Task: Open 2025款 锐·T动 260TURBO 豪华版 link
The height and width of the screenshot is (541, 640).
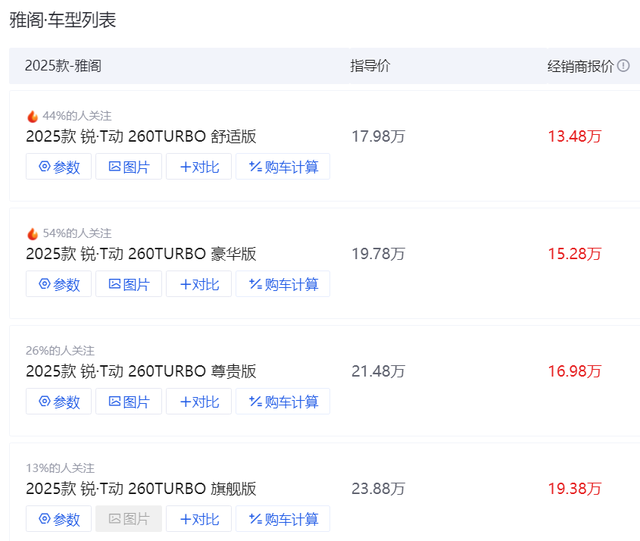Action: click(141, 254)
